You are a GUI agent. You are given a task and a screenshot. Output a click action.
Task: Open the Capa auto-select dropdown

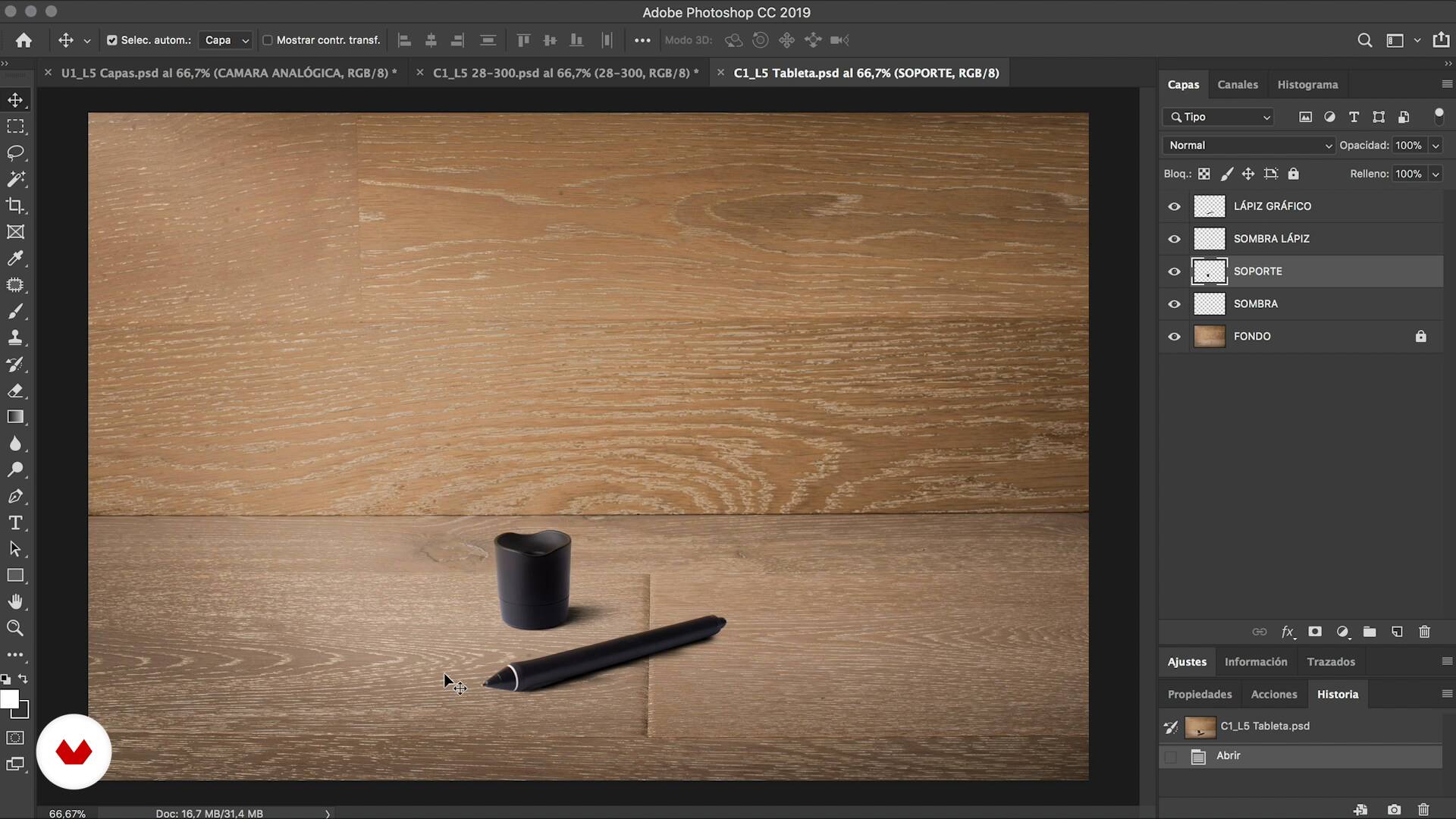(x=225, y=40)
